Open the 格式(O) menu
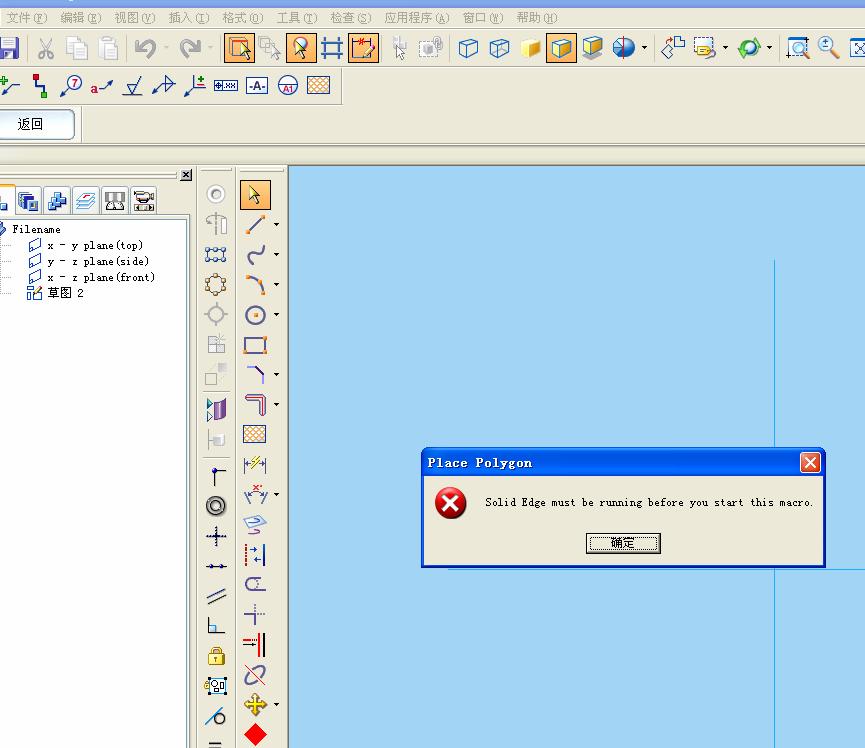The height and width of the screenshot is (748, 865). [243, 18]
